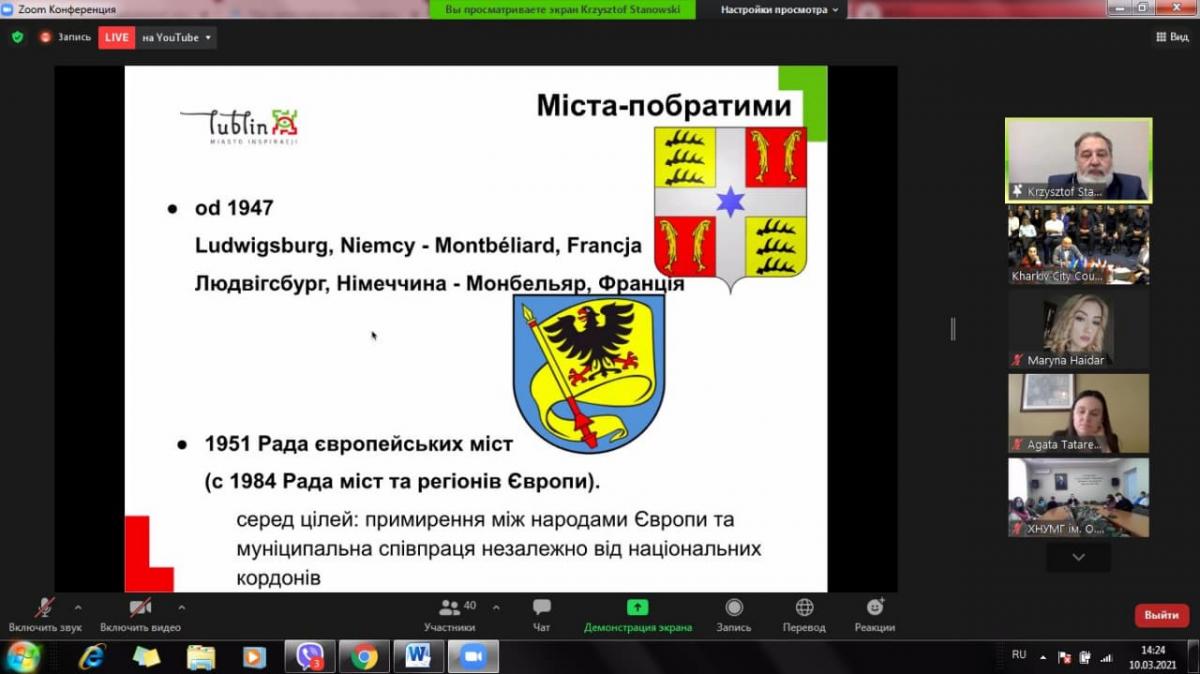
Task: Click the network signal tray icon
Action: [1107, 657]
